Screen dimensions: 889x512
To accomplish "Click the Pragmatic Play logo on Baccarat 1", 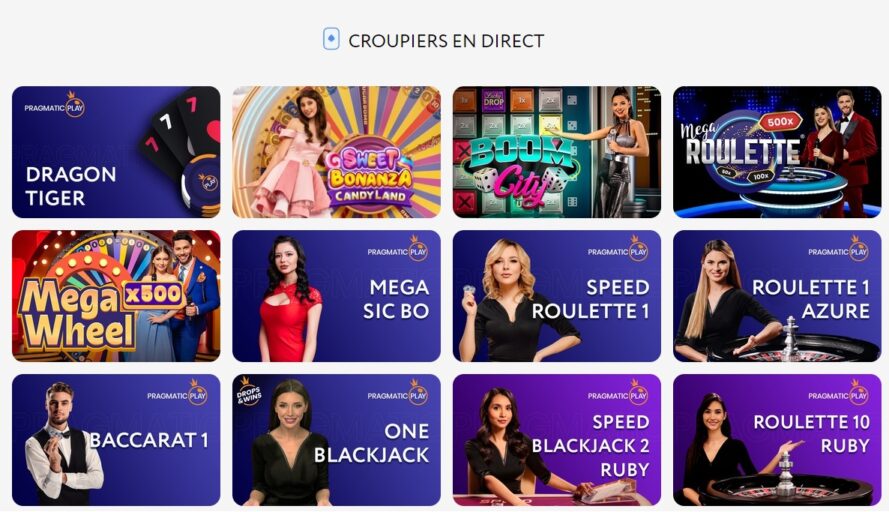I will 177,393.
